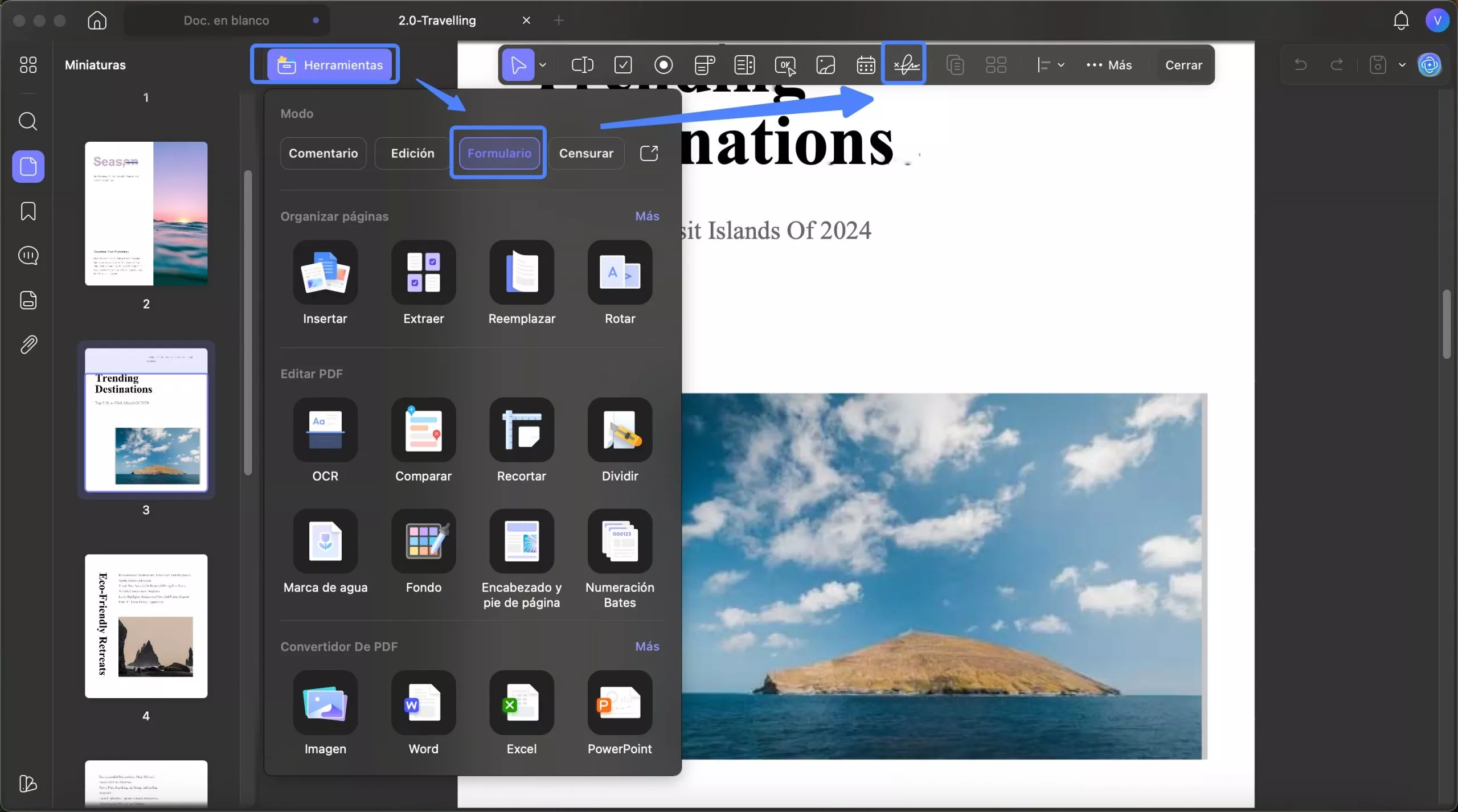Open the align fields dropdown

pyautogui.click(x=1050, y=65)
